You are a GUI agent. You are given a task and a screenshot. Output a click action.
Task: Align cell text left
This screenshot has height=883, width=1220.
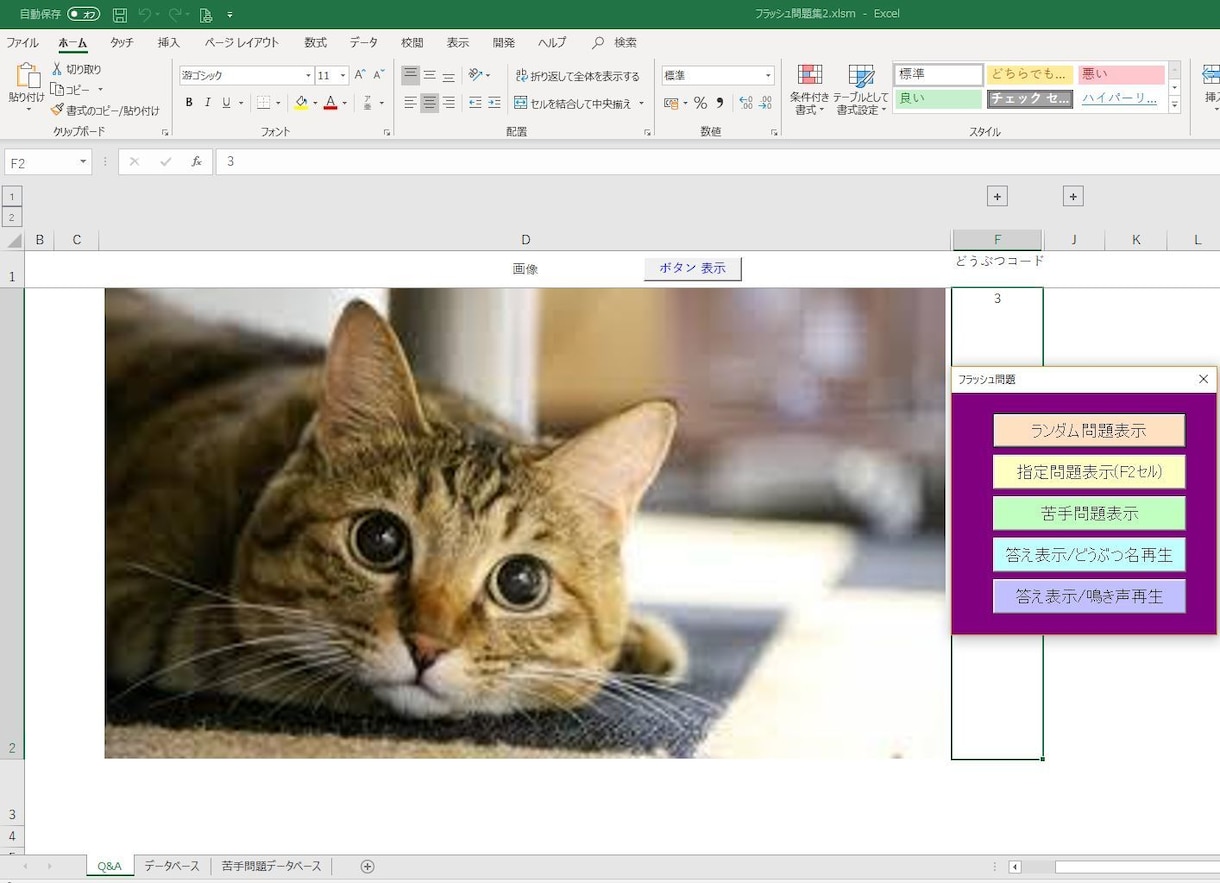(x=411, y=103)
